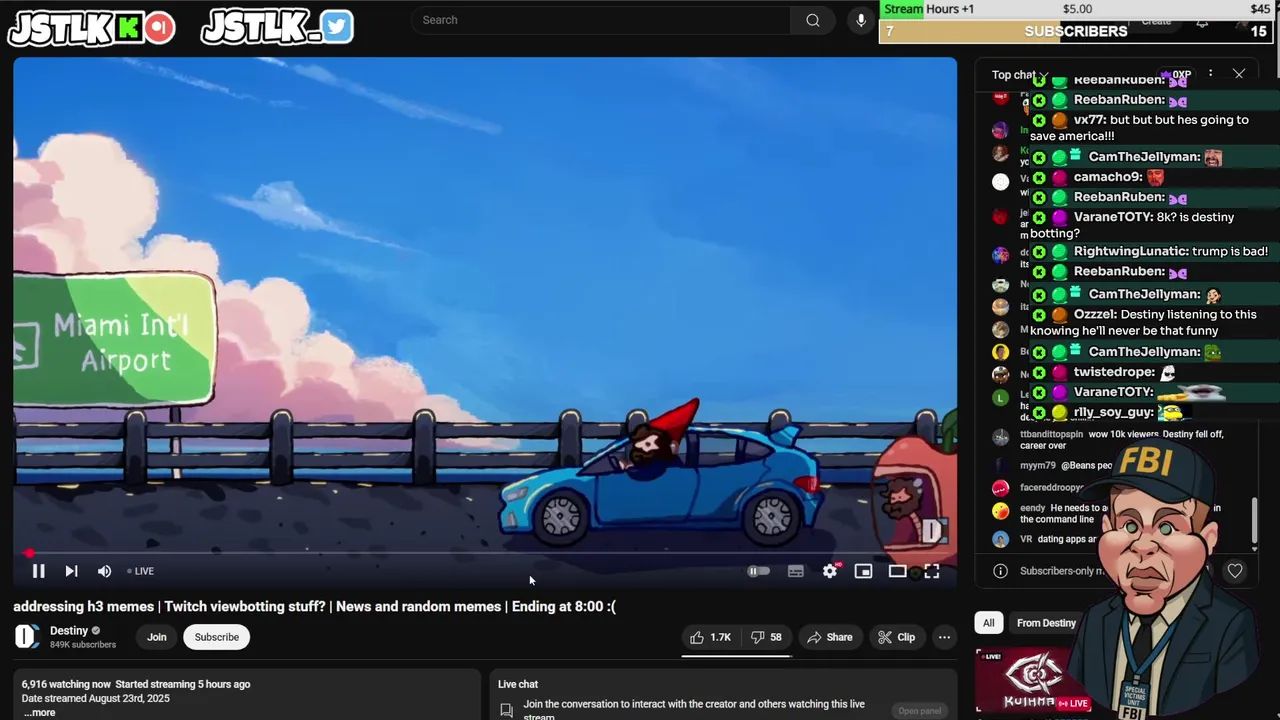Open the player settings gear
The image size is (1280, 720).
830,571
